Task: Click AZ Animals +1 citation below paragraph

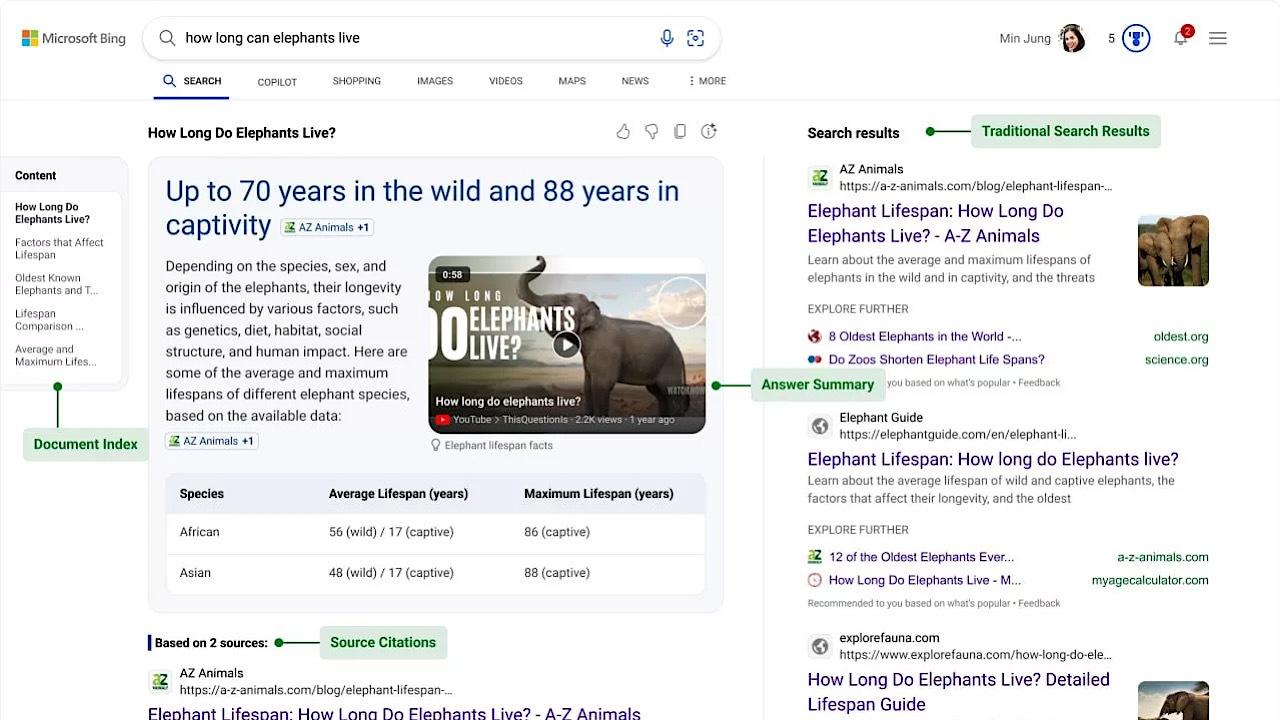Action: click(212, 441)
